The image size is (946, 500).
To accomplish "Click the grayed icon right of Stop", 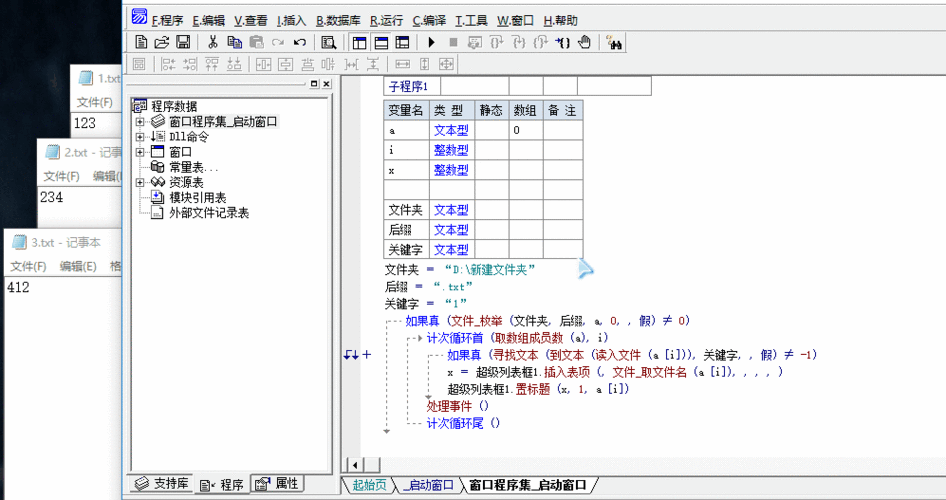I will (x=475, y=42).
